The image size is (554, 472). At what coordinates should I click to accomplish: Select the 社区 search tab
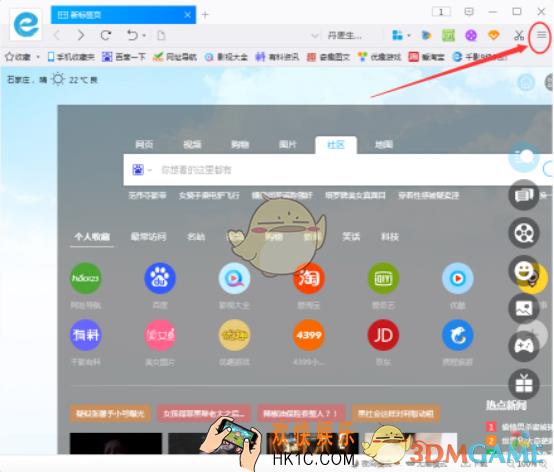tap(336, 144)
